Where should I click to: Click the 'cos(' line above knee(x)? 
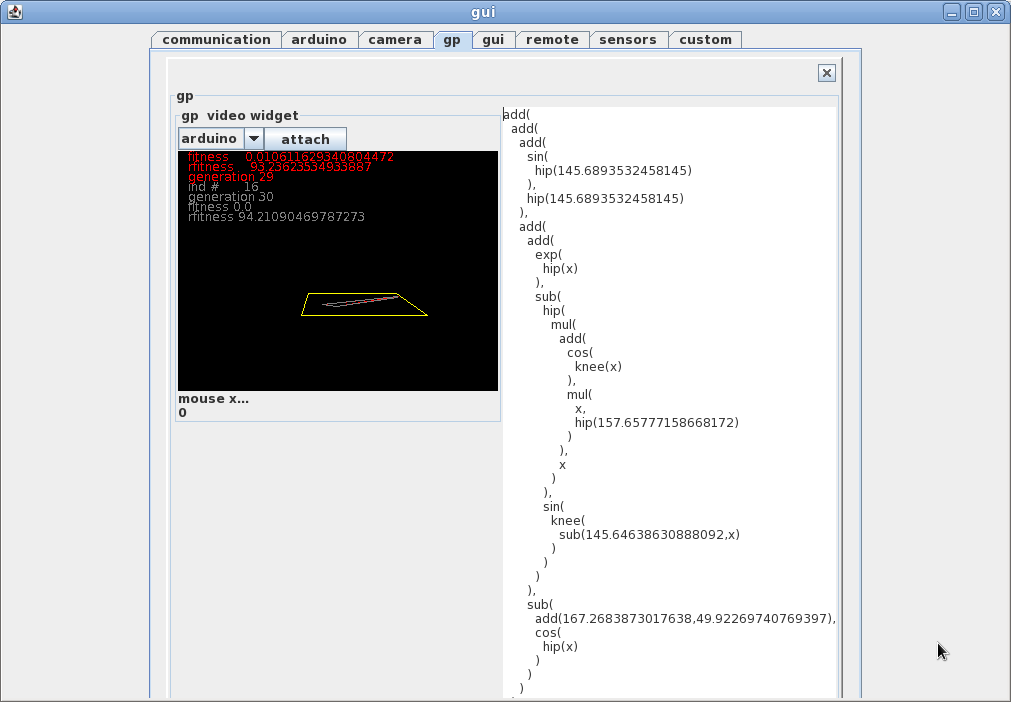580,353
